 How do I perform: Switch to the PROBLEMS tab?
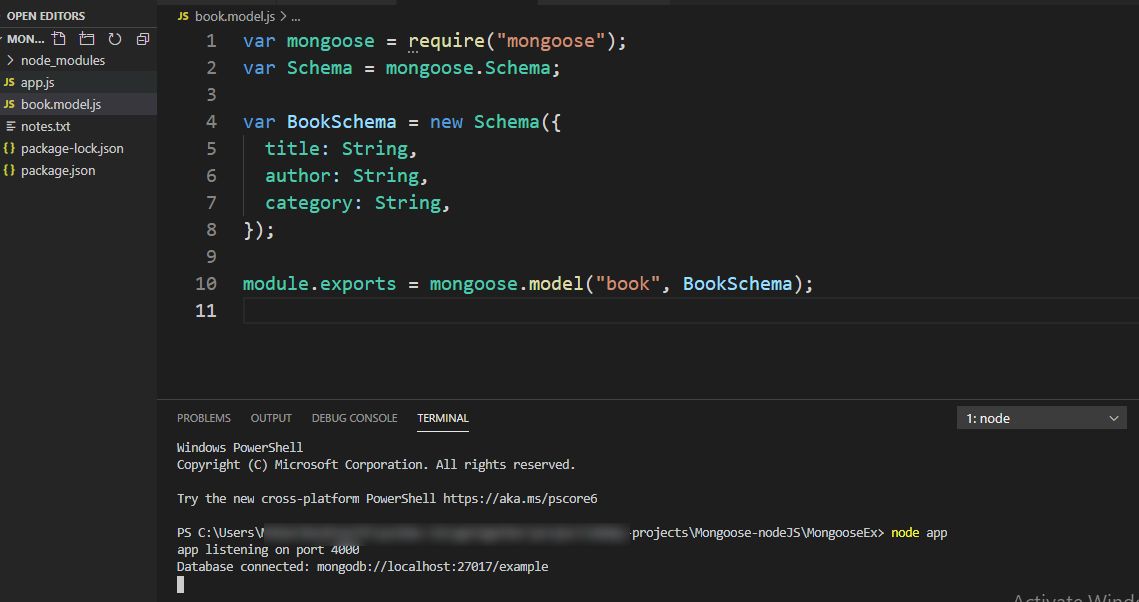[x=204, y=418]
